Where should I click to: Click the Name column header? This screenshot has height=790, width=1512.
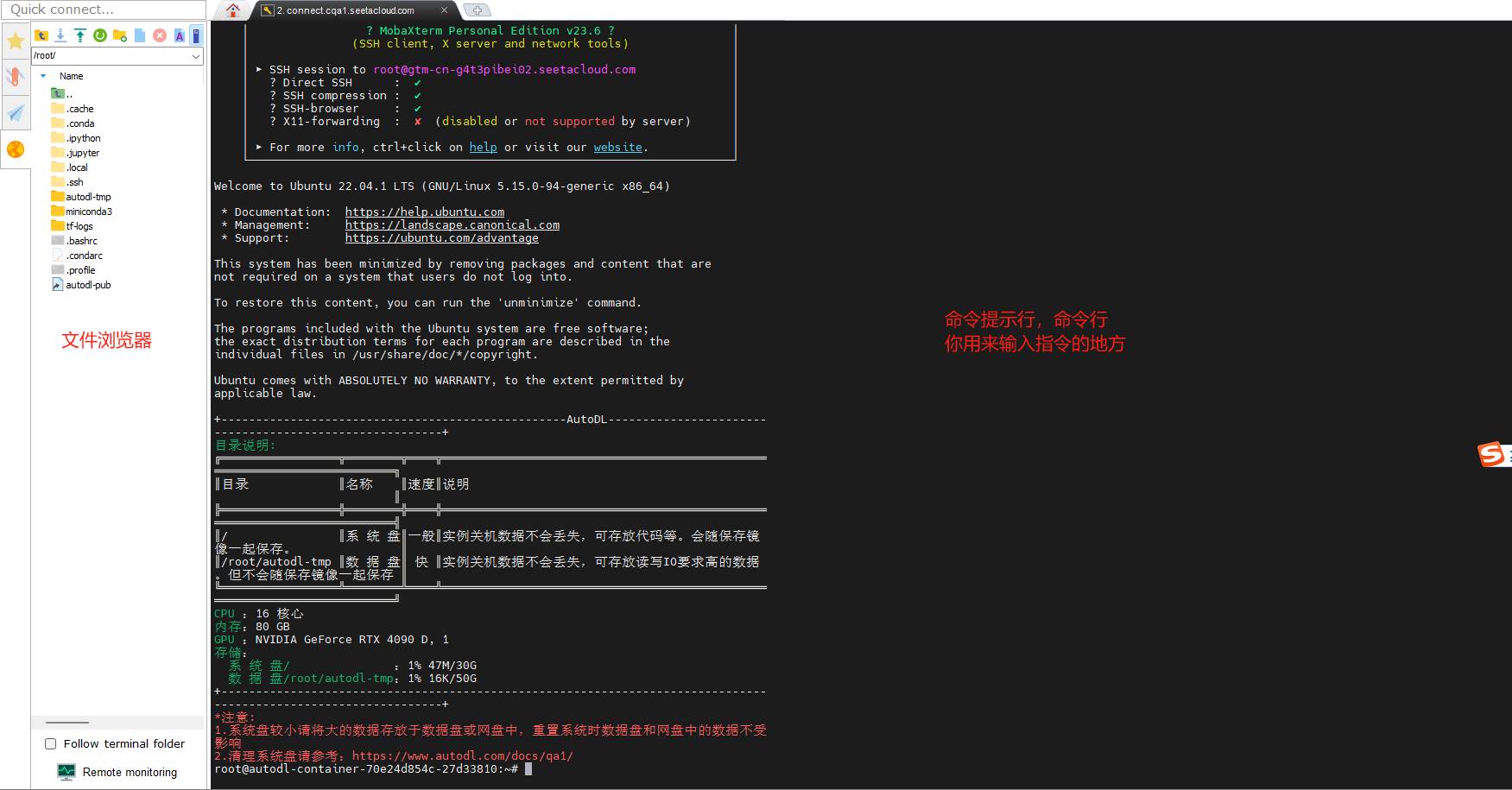point(72,76)
